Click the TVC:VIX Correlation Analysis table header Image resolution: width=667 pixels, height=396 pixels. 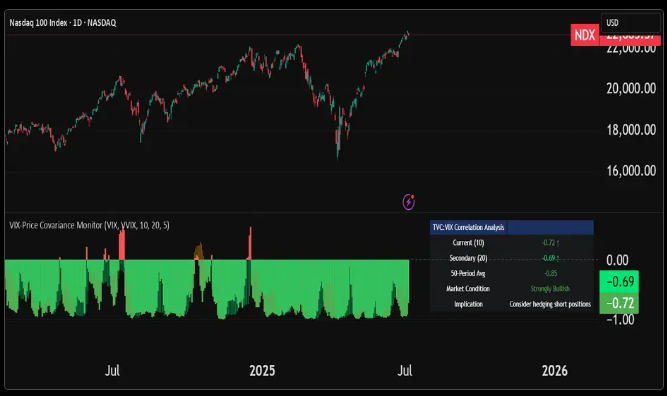(468, 227)
